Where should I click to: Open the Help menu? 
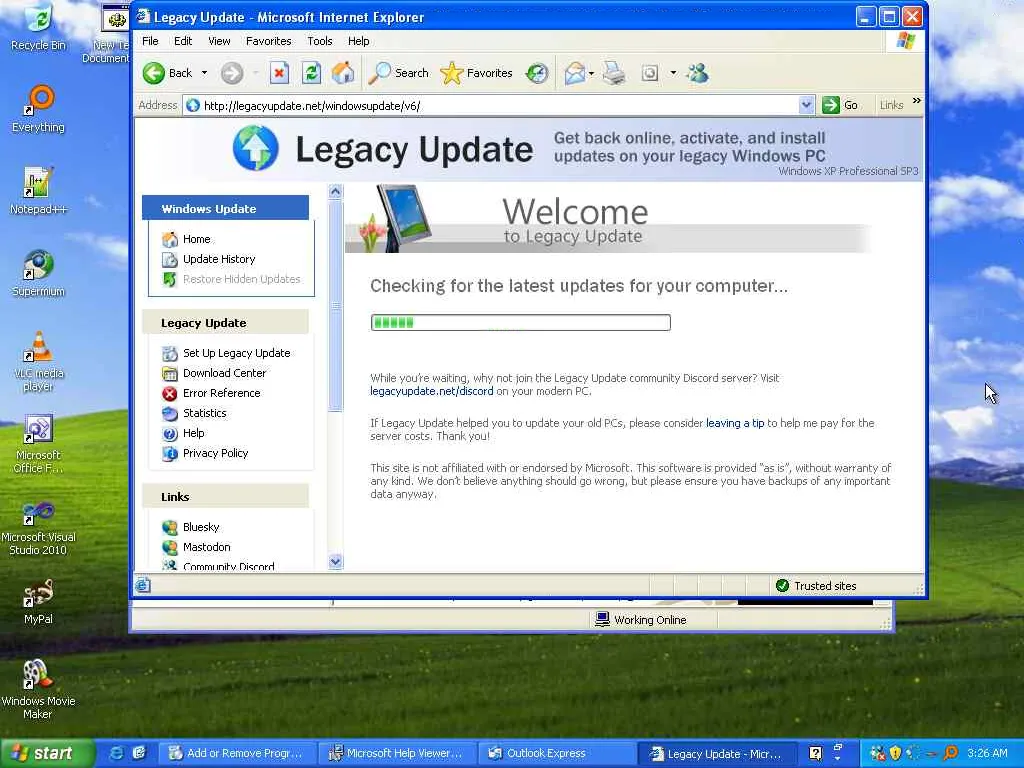pyautogui.click(x=359, y=41)
